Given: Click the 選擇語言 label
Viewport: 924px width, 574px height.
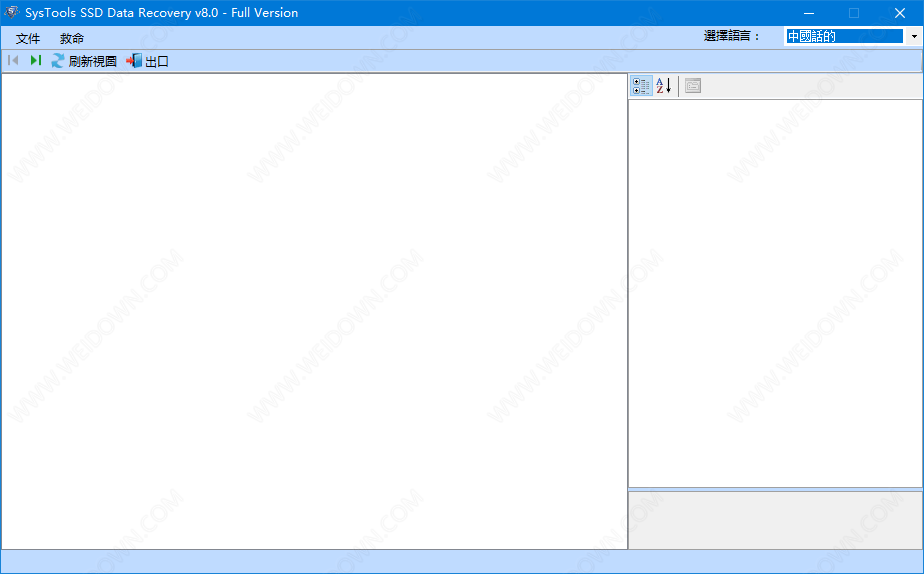Looking at the screenshot, I should tap(732, 36).
